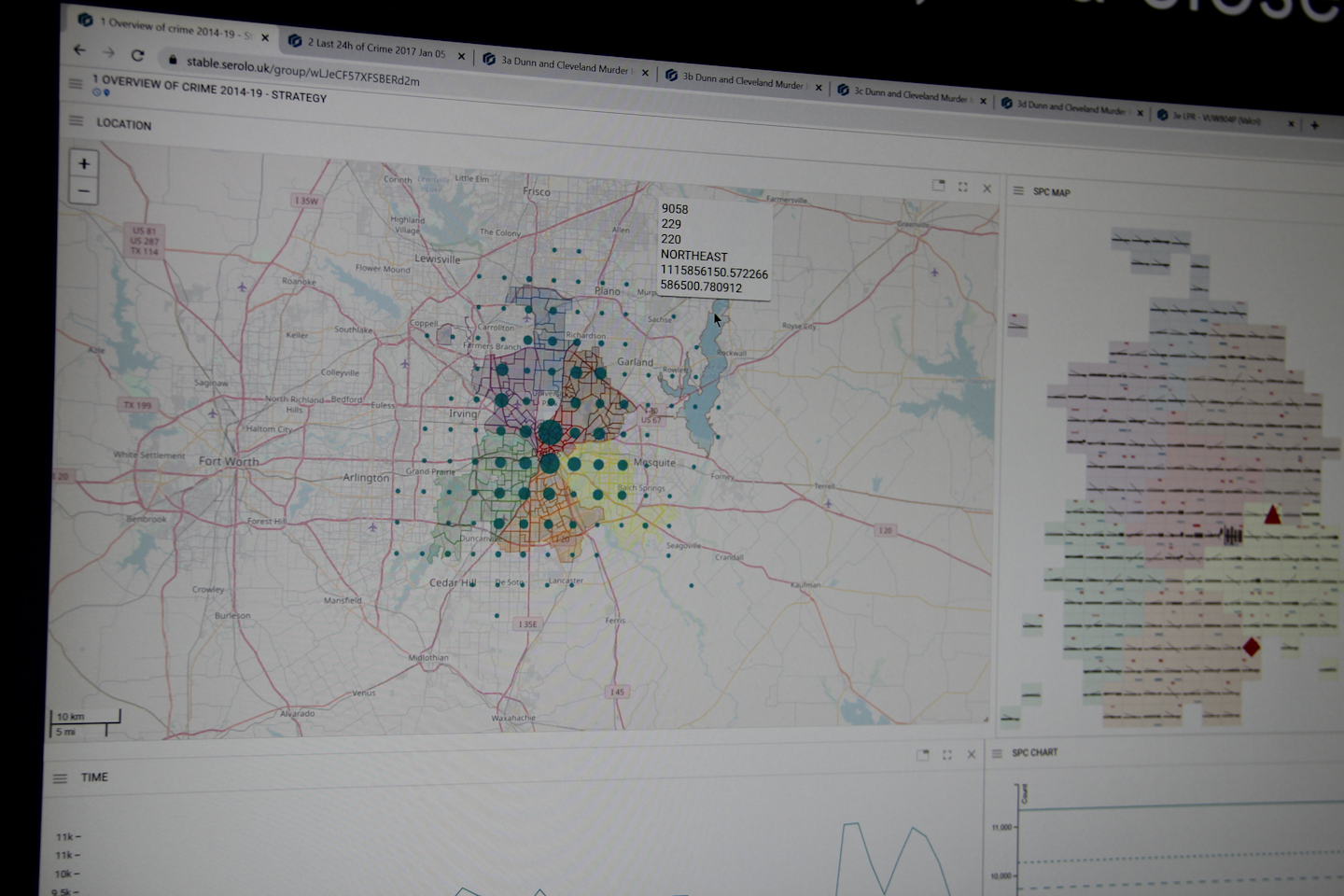Screen dimensions: 1344x896
Task: Close the '3c Dunn and Cleveland Murder' tab
Action: click(x=983, y=101)
